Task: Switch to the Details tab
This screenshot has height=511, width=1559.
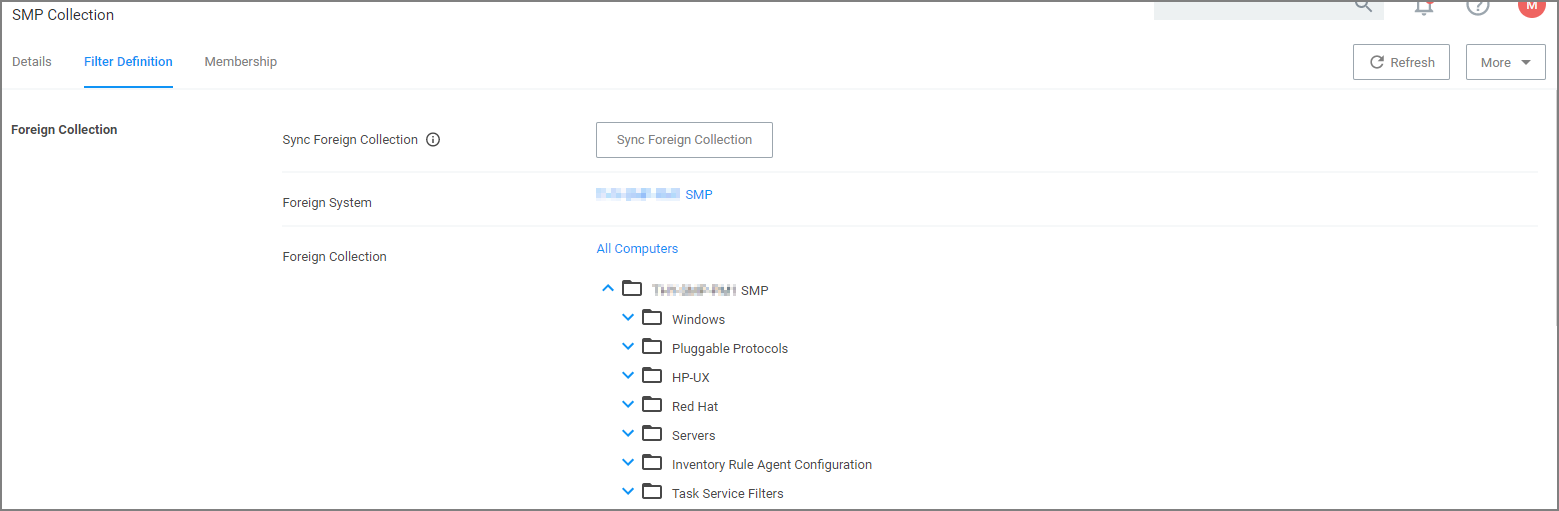Action: tap(32, 62)
